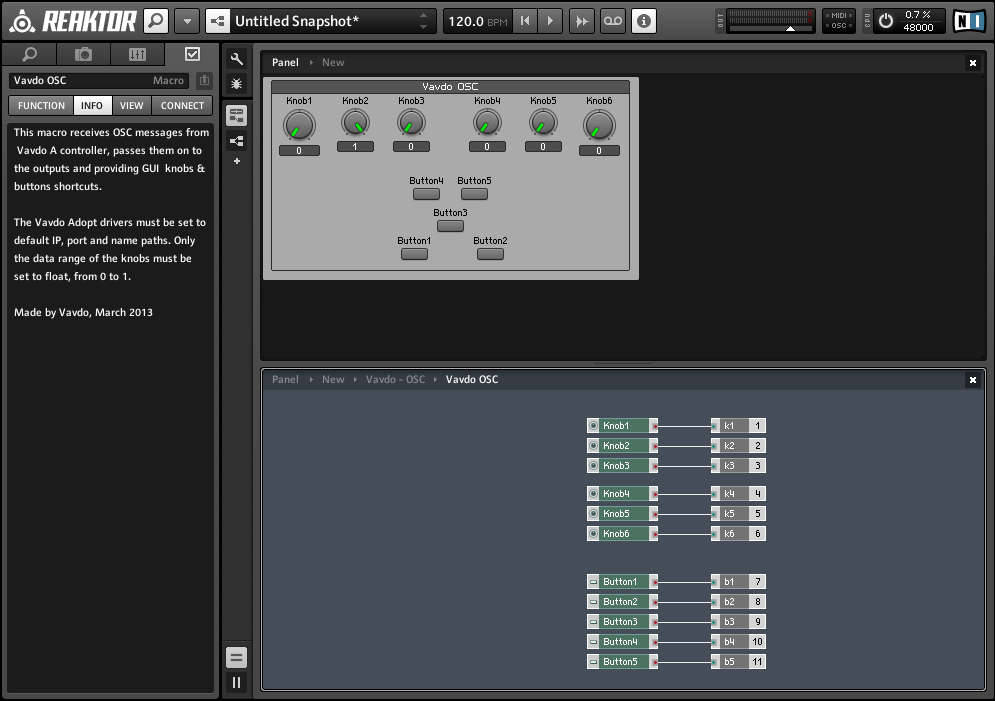Viewport: 995px width, 701px height.
Task: Open the sidebar browser search tab
Action: [x=29, y=55]
